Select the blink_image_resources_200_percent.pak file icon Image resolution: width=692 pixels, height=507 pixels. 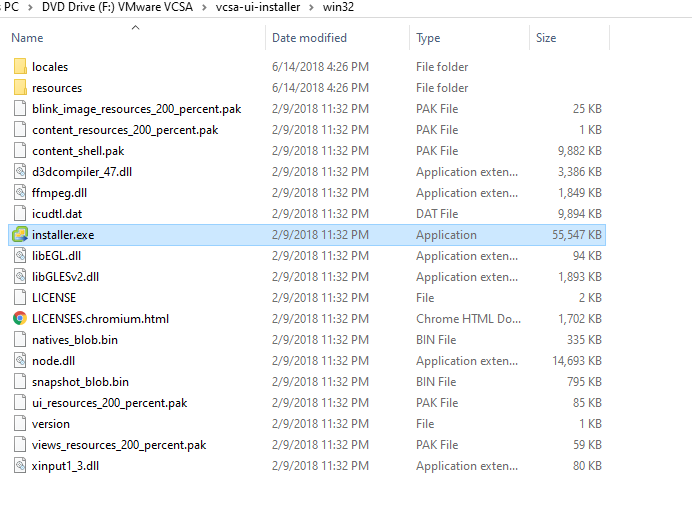tap(20, 109)
